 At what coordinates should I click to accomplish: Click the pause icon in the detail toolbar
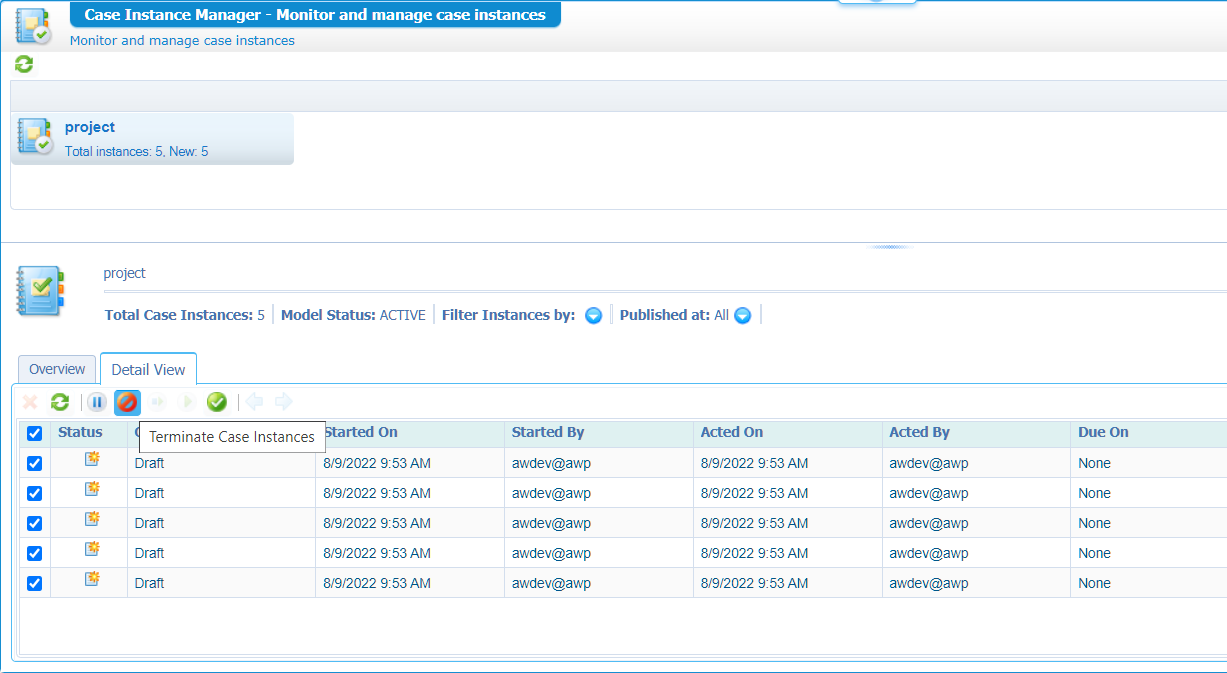tap(97, 402)
